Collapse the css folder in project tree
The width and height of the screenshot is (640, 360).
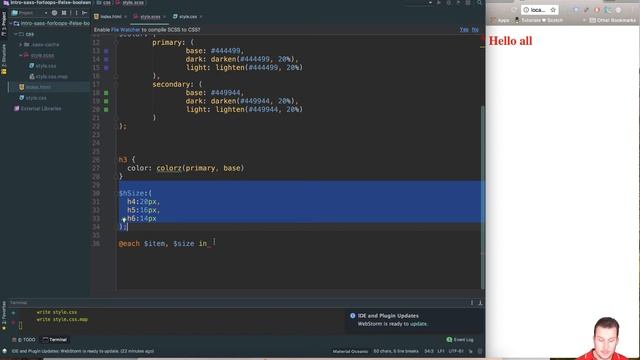pyautogui.click(x=16, y=34)
